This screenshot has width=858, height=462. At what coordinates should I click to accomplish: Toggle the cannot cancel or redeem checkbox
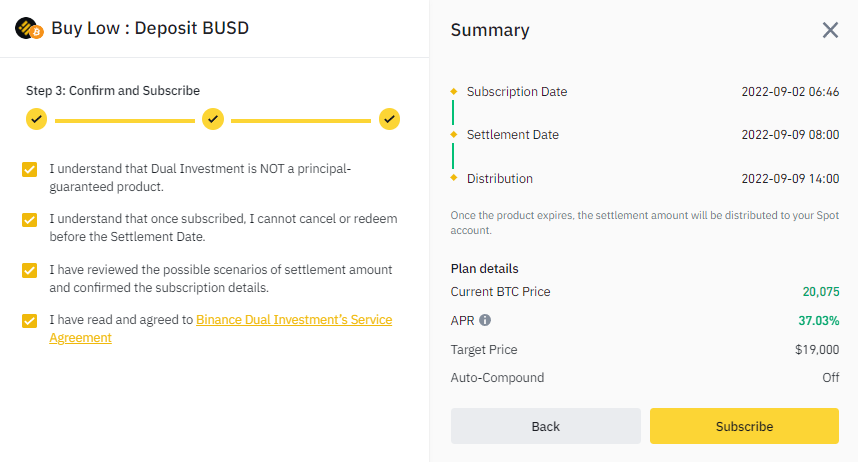tap(30, 220)
